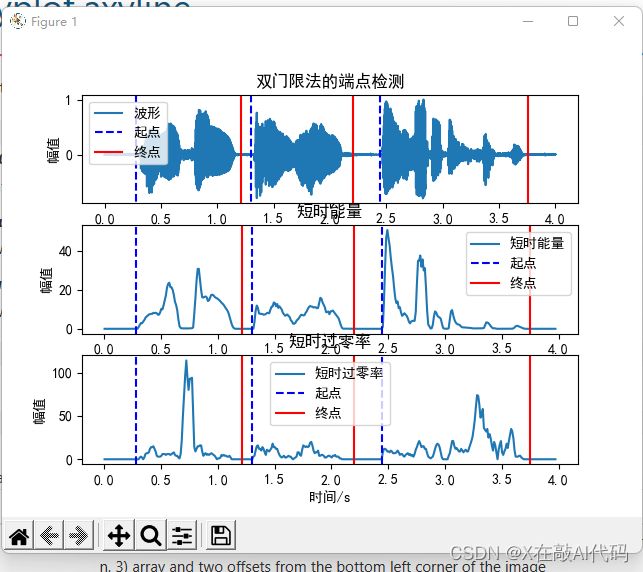Screen dimensions: 643x572
Task: Click the 幅值 y-axis label of the energy plot
Action: click(x=46, y=280)
